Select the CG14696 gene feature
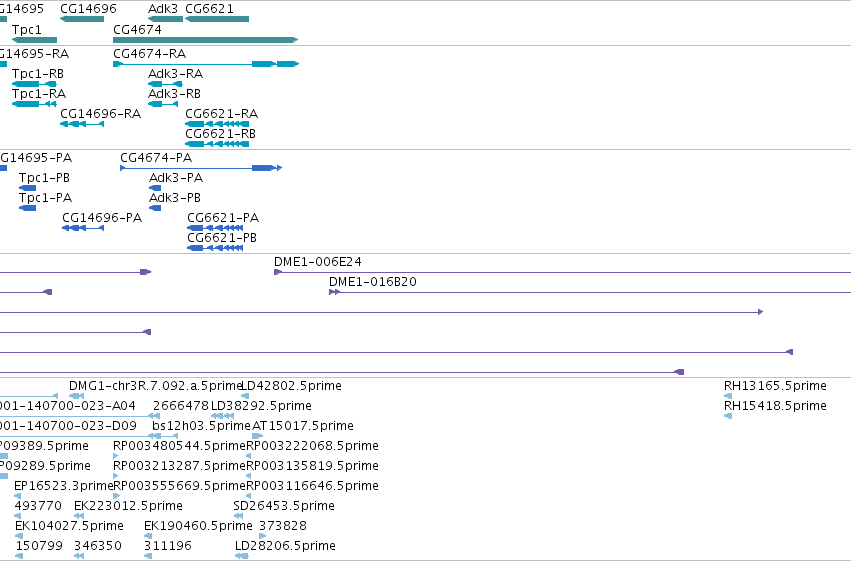This screenshot has width=851, height=561. click(82, 19)
